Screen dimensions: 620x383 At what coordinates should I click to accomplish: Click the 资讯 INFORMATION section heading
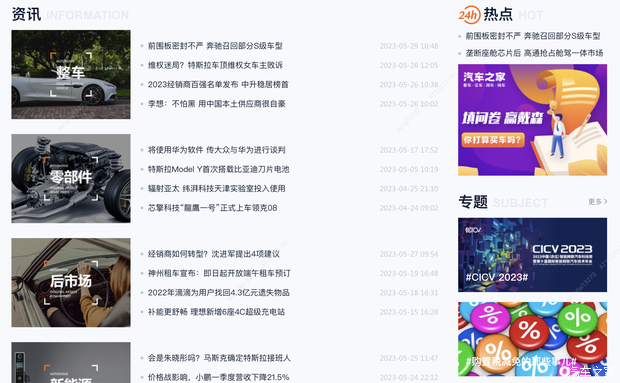(70, 15)
